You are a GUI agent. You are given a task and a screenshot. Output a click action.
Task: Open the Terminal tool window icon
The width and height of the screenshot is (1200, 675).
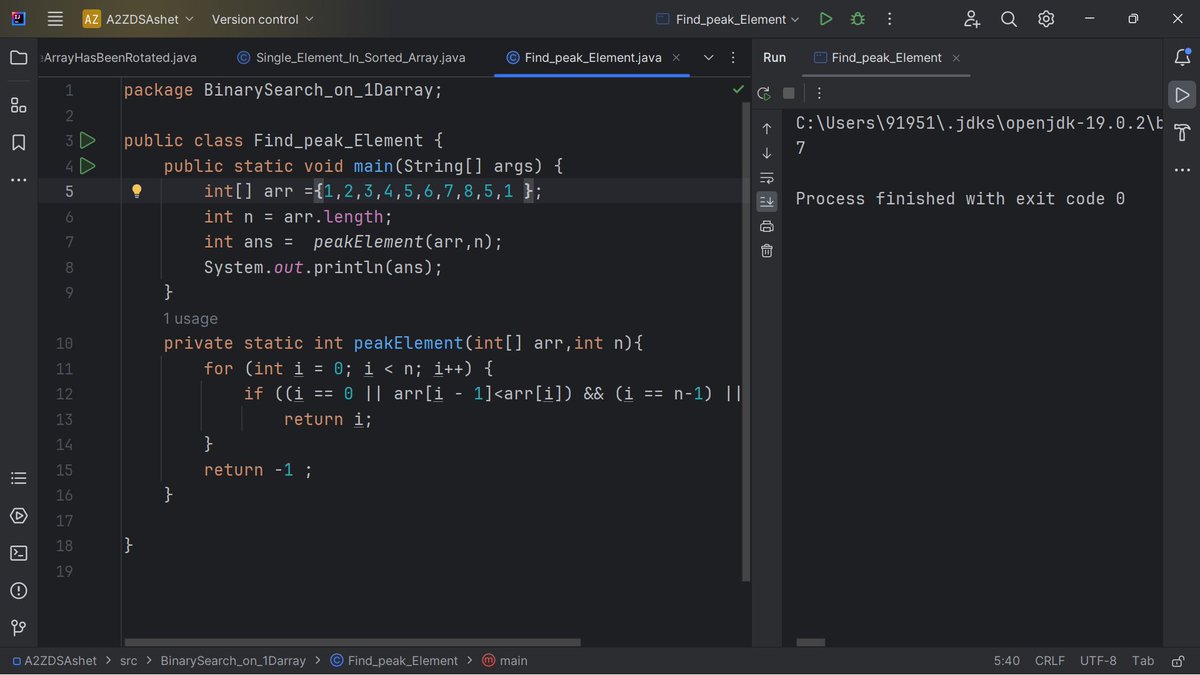(x=18, y=553)
